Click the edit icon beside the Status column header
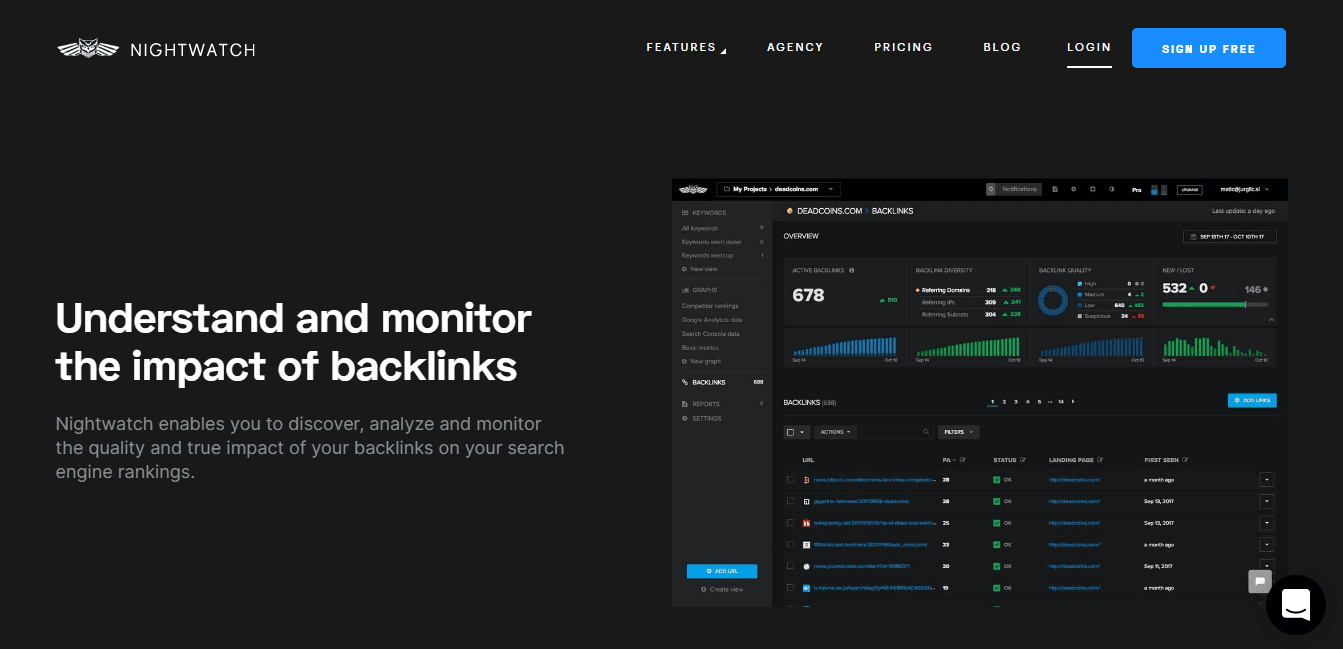 (x=1023, y=460)
